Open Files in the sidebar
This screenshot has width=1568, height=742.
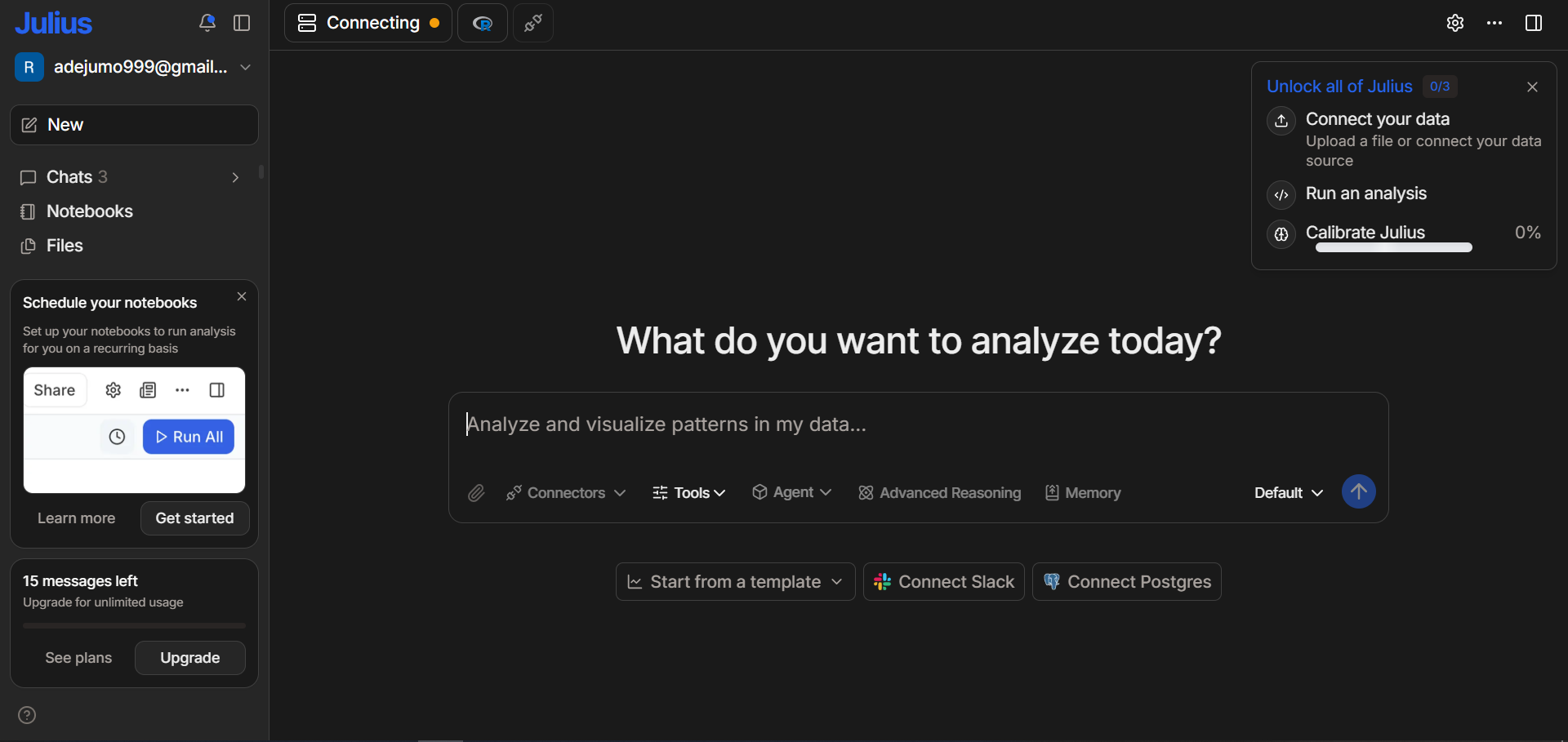click(x=65, y=246)
